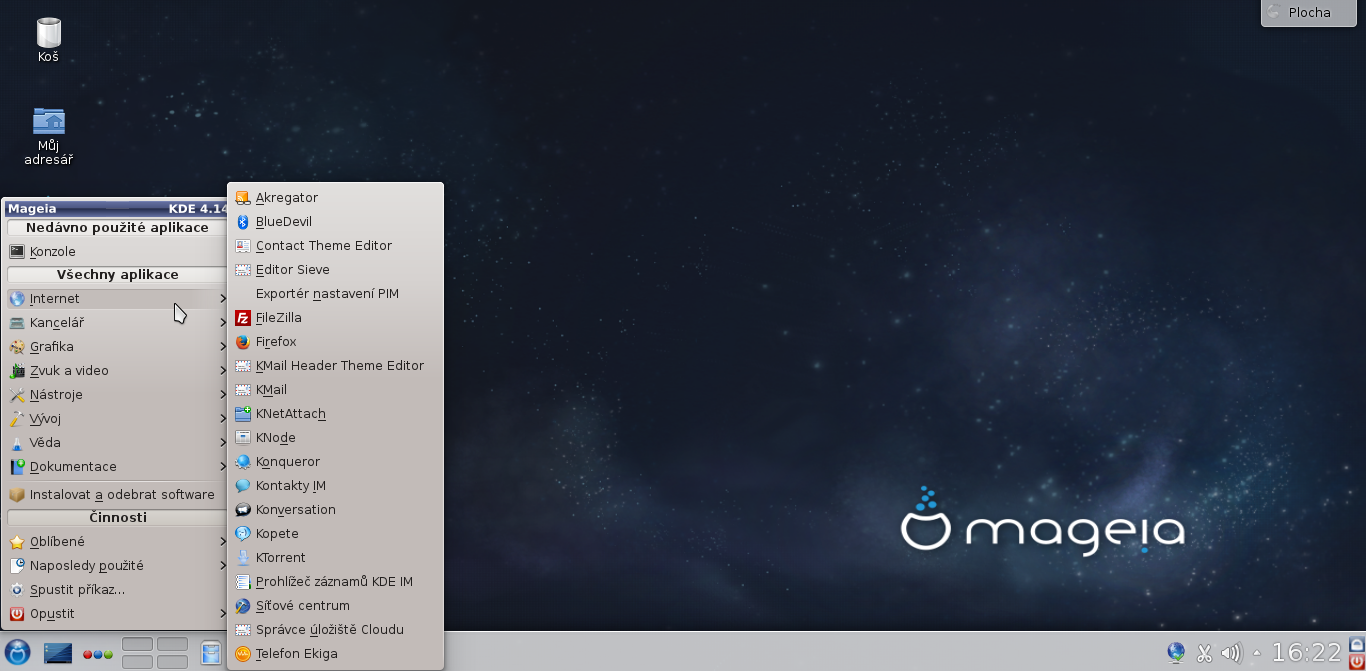Open the activities three-dots panel icon
This screenshot has width=1366, height=671.
97,655
